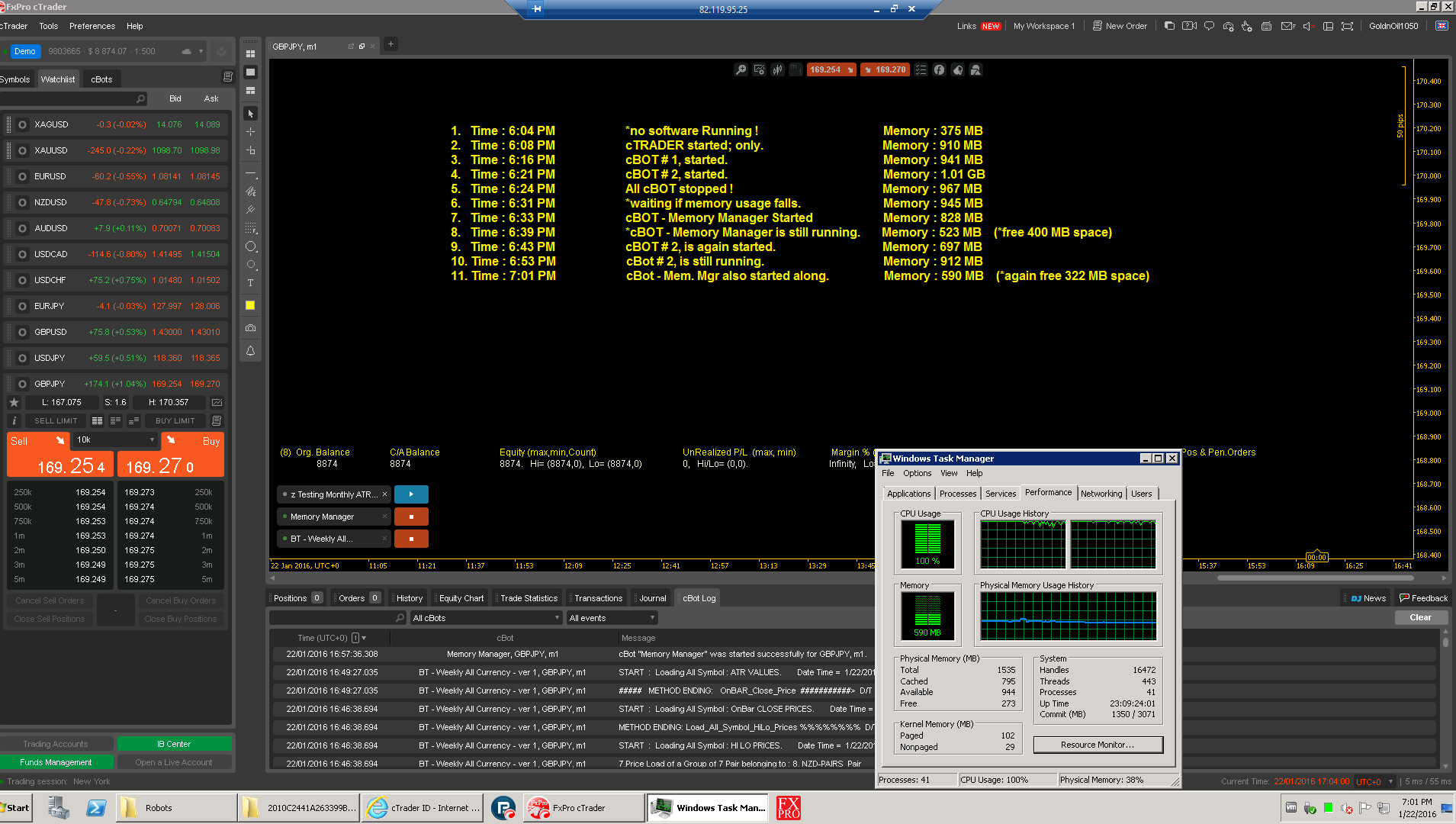Click Resource Monitor in Task Manager
The height and width of the screenshot is (824, 1456).
[x=1098, y=745]
